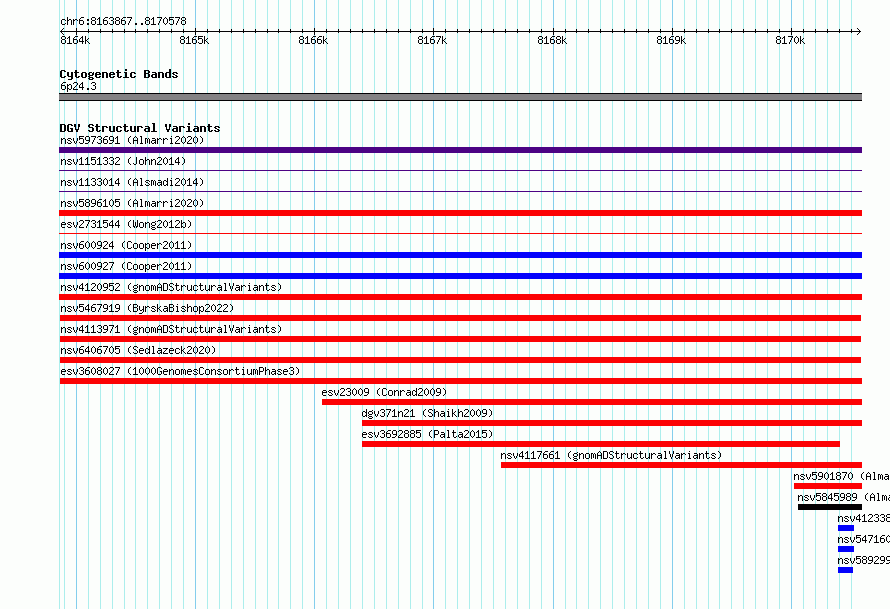Screen dimensions: 890x609
Task: Click the small blue bar under nsv547160
Action: 846,549
